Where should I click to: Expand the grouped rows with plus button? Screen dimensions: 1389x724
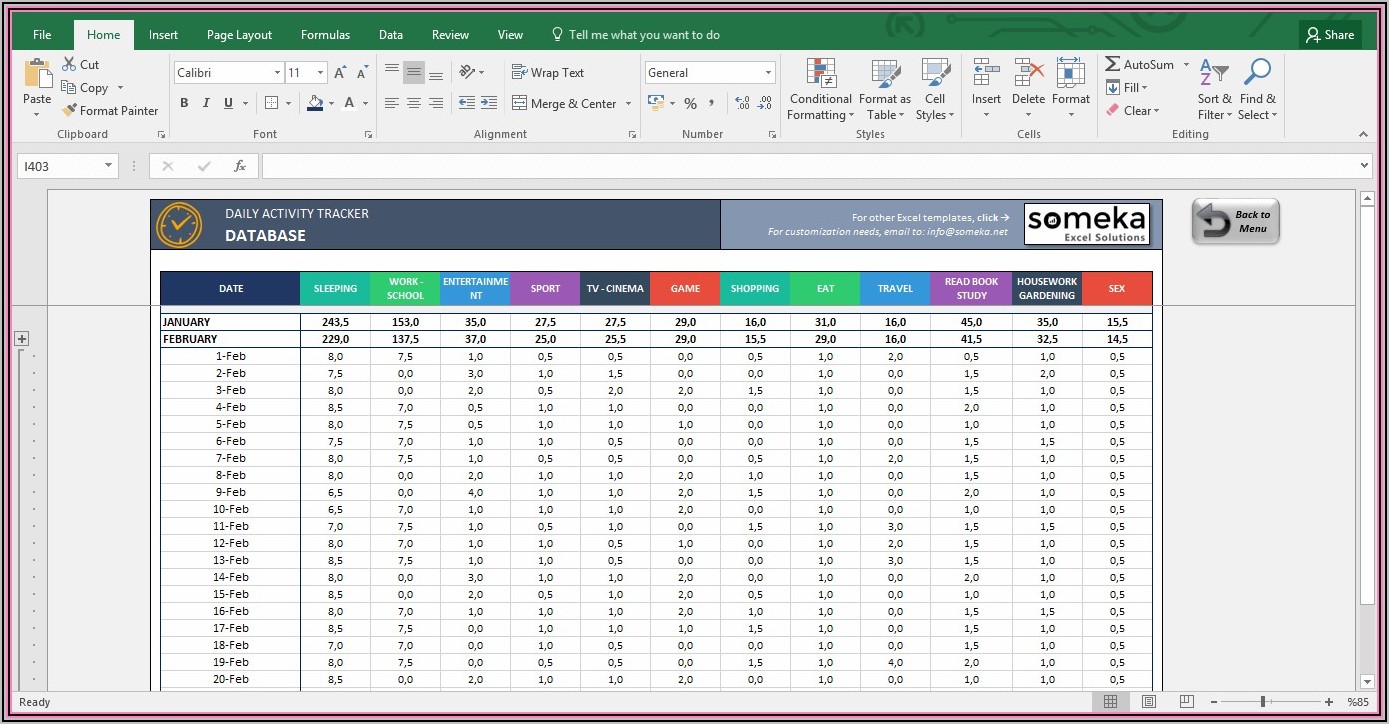tap(21, 339)
